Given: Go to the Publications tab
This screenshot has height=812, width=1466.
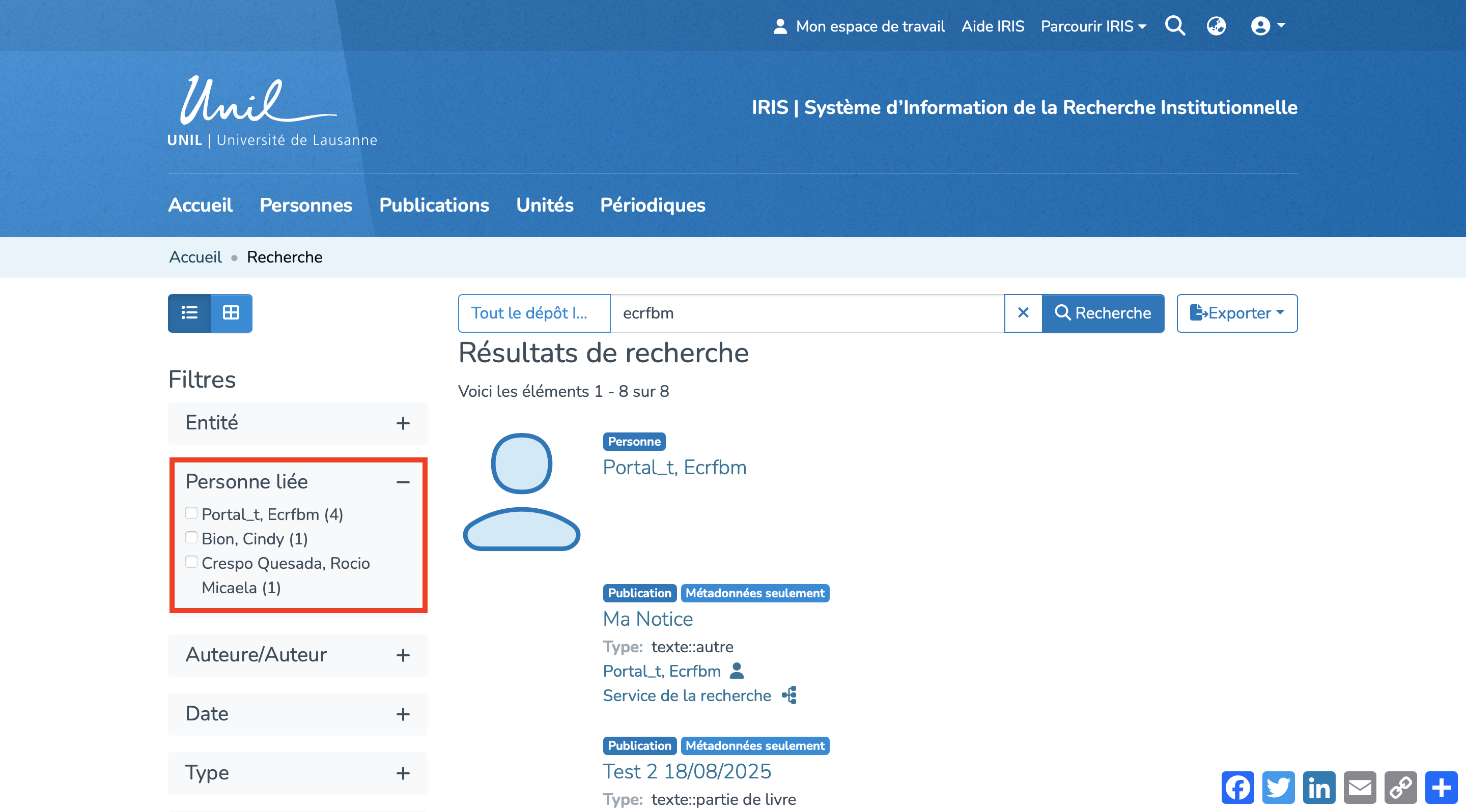Looking at the screenshot, I should [434, 205].
